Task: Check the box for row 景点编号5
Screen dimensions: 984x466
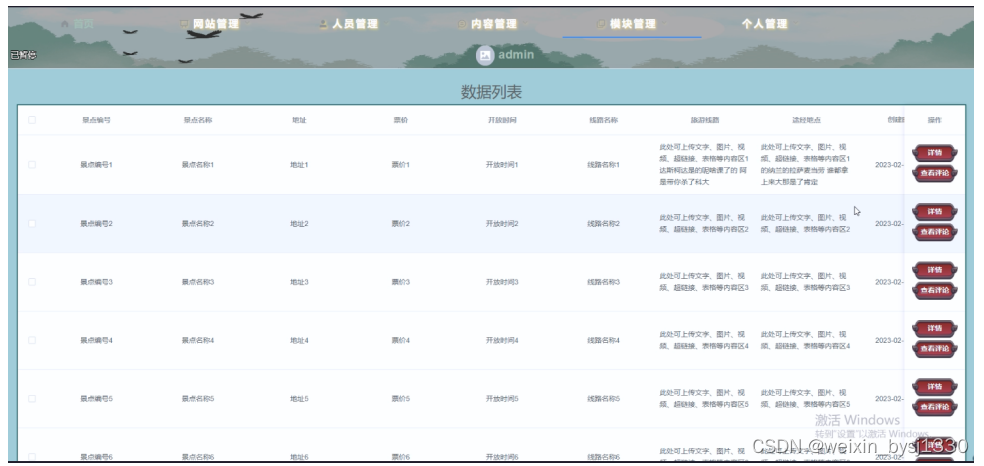Action: coord(32,398)
